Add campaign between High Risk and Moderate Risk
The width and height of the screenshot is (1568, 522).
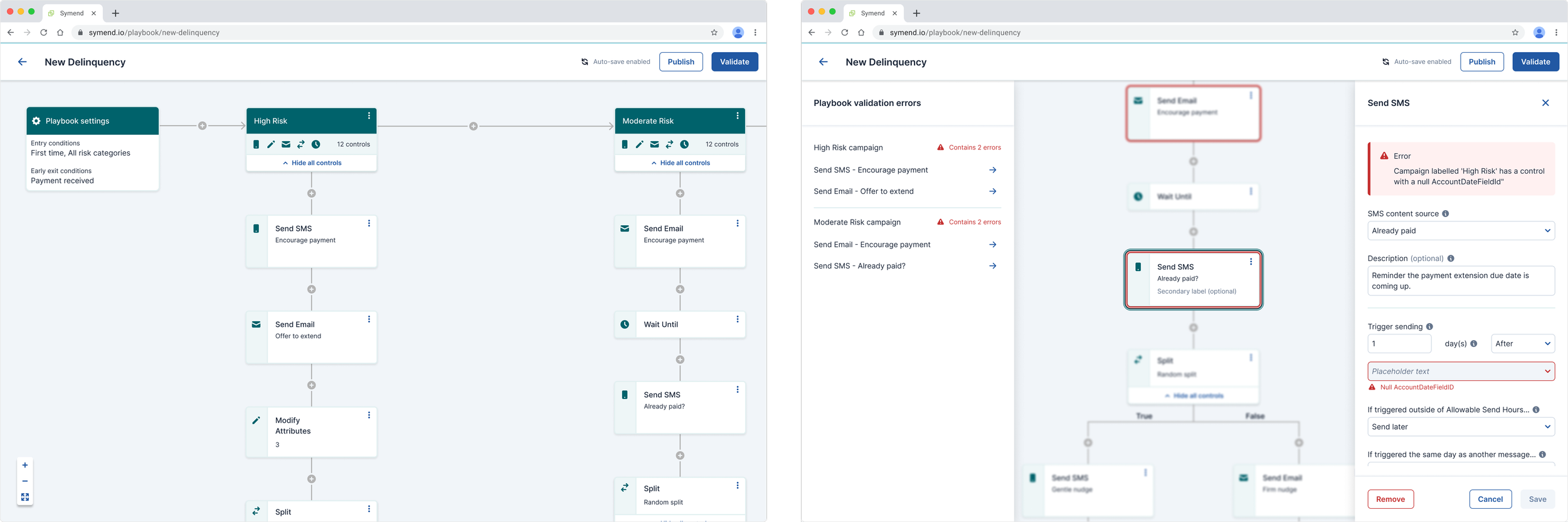(x=474, y=126)
